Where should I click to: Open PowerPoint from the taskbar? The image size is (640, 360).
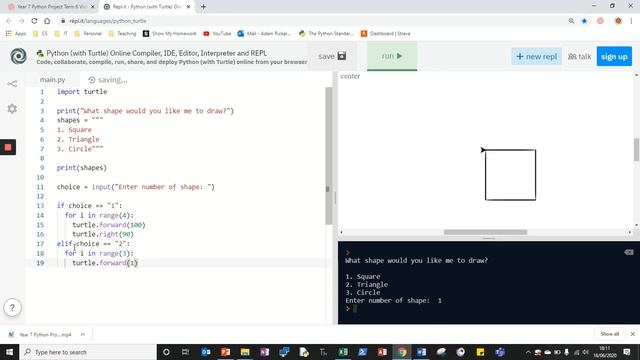click(225, 352)
